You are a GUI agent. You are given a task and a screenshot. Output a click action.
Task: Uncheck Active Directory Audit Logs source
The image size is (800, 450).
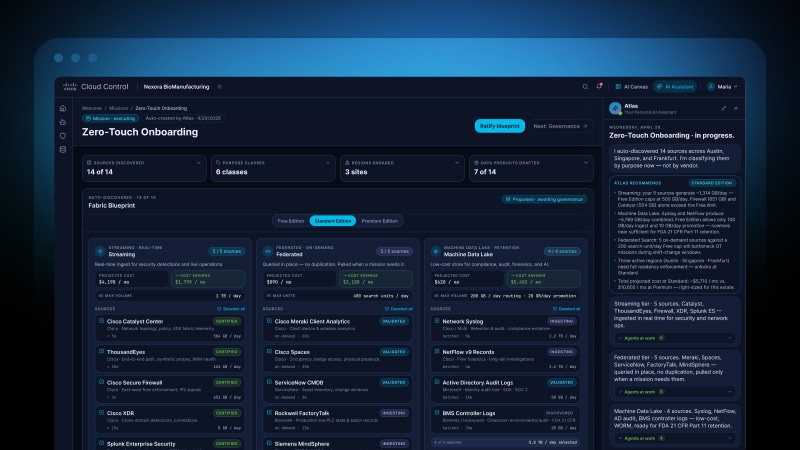click(437, 382)
